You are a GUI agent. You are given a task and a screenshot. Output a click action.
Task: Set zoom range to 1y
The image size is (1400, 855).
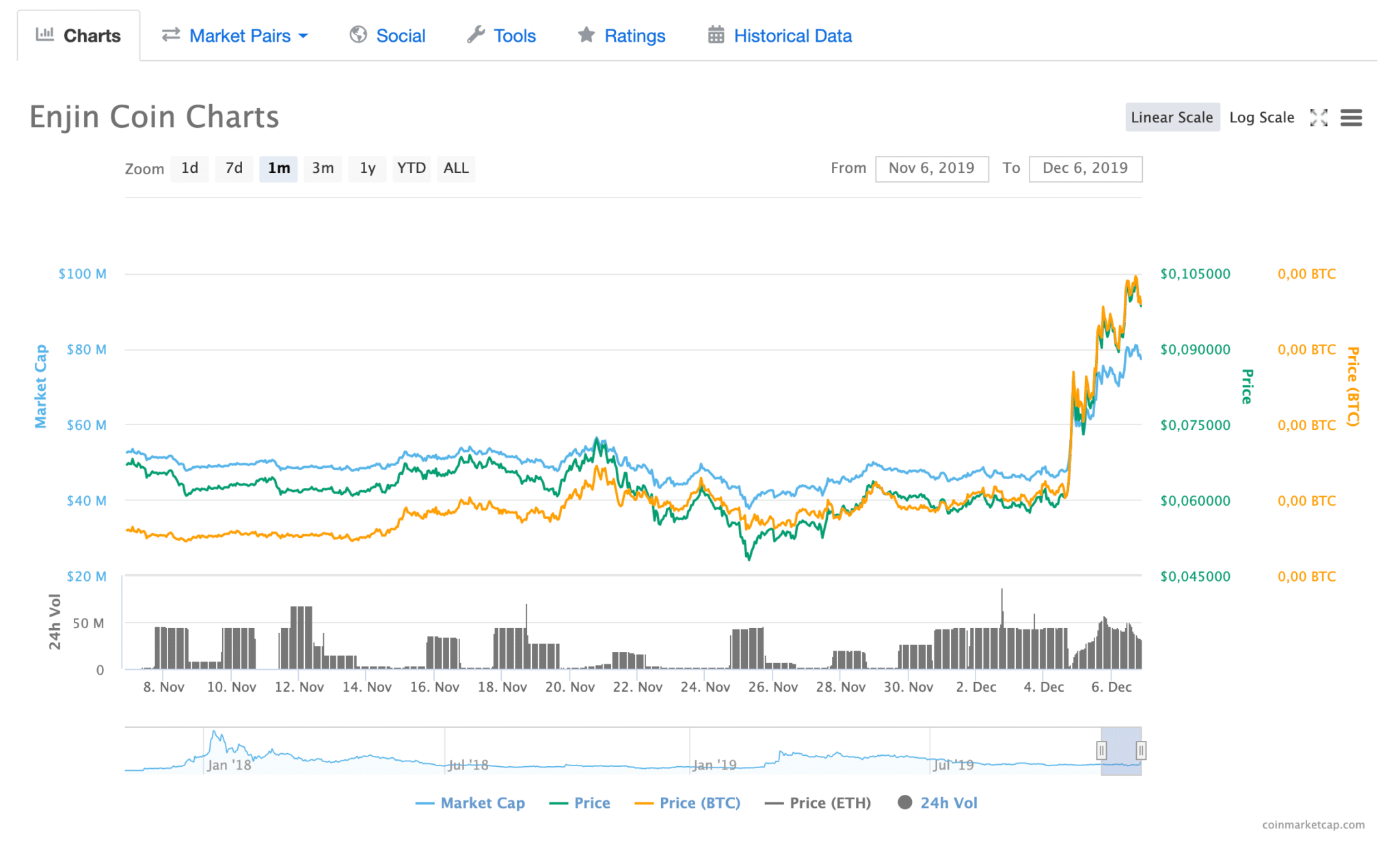368,168
